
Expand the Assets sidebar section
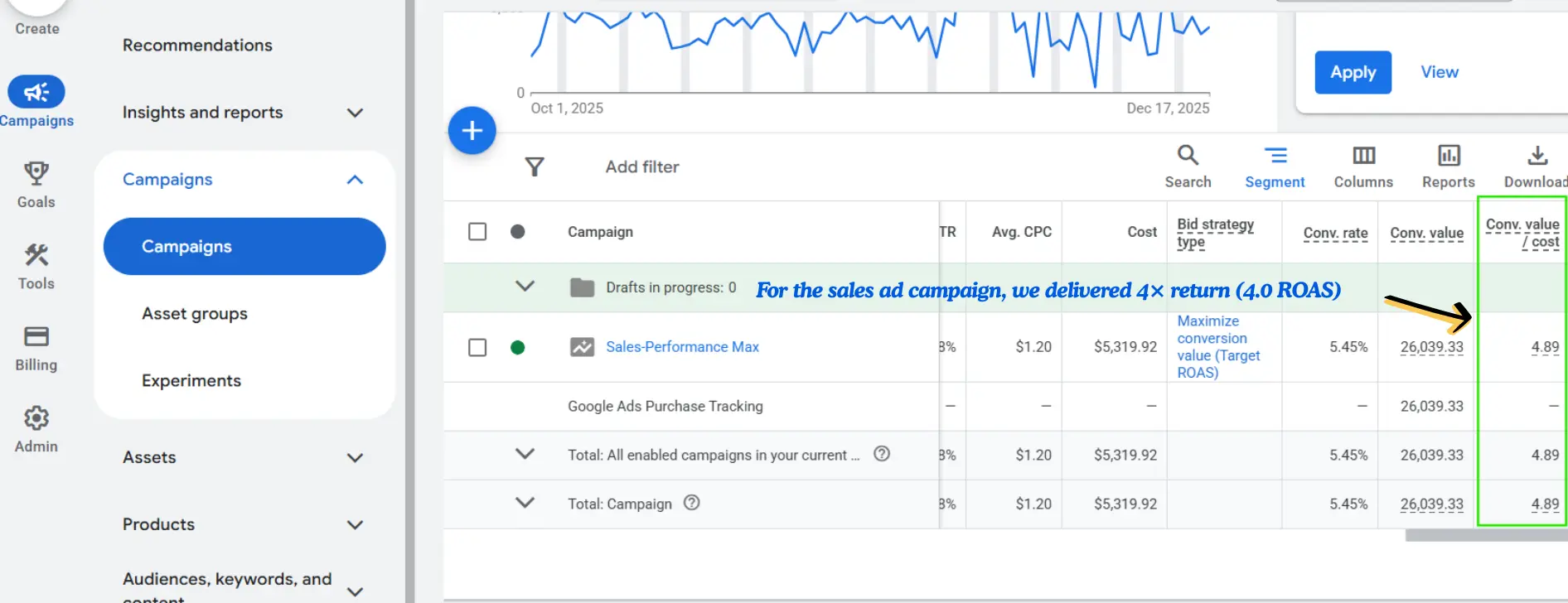tap(355, 458)
